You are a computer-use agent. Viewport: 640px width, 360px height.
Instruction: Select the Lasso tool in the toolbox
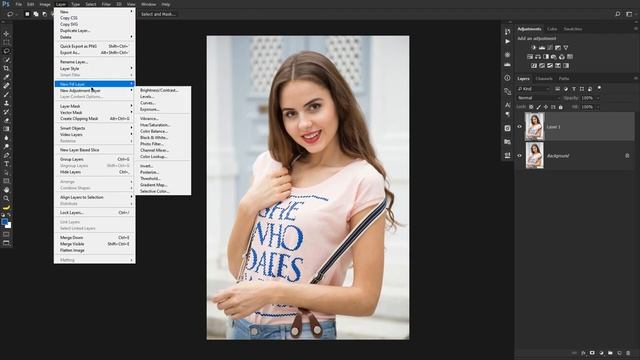(6, 51)
